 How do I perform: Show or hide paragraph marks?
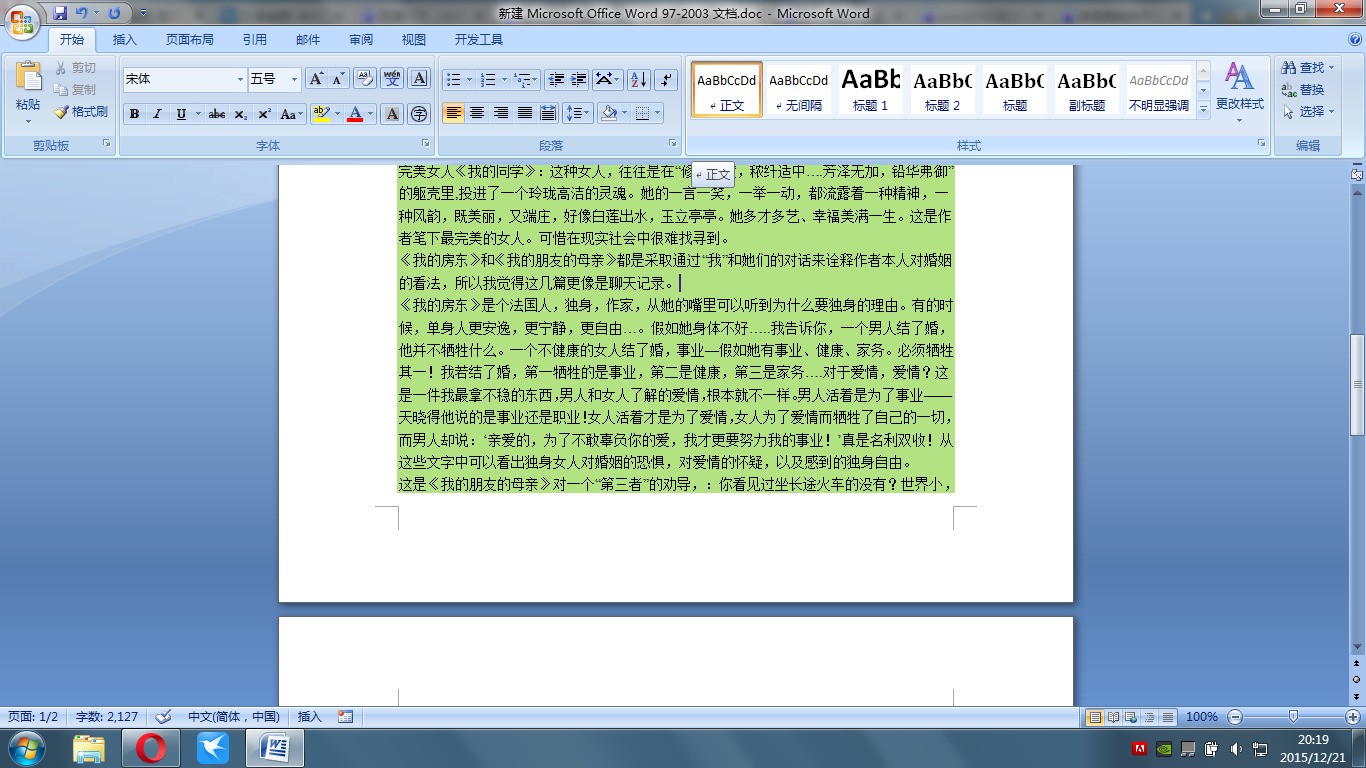click(666, 79)
